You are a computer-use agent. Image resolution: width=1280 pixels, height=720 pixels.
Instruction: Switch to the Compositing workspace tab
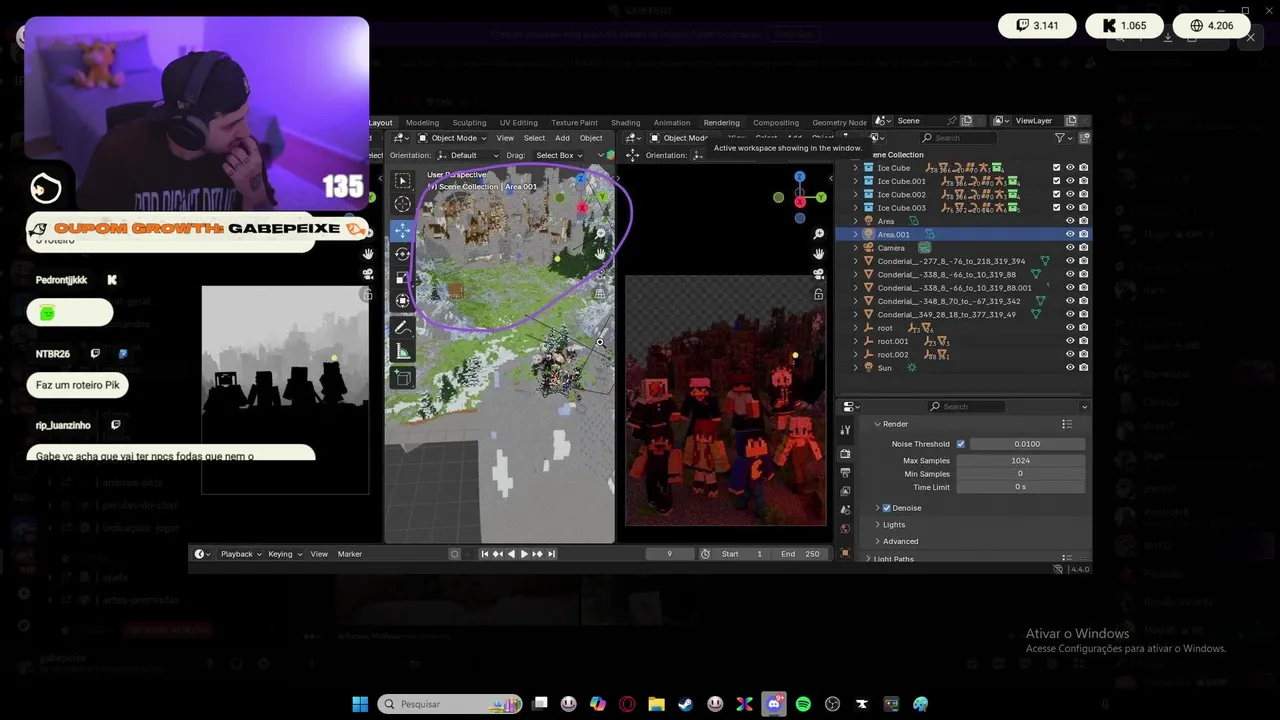(x=776, y=123)
